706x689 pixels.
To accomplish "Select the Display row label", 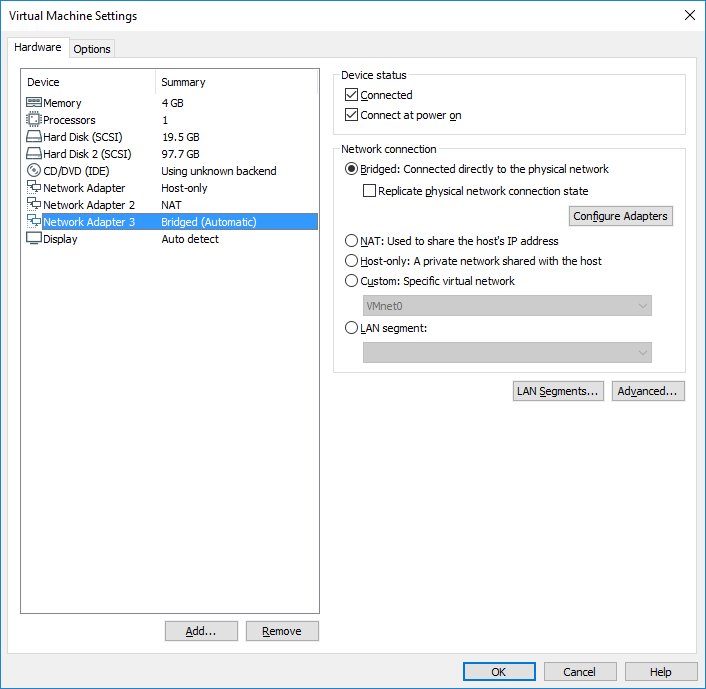I will 60,239.
